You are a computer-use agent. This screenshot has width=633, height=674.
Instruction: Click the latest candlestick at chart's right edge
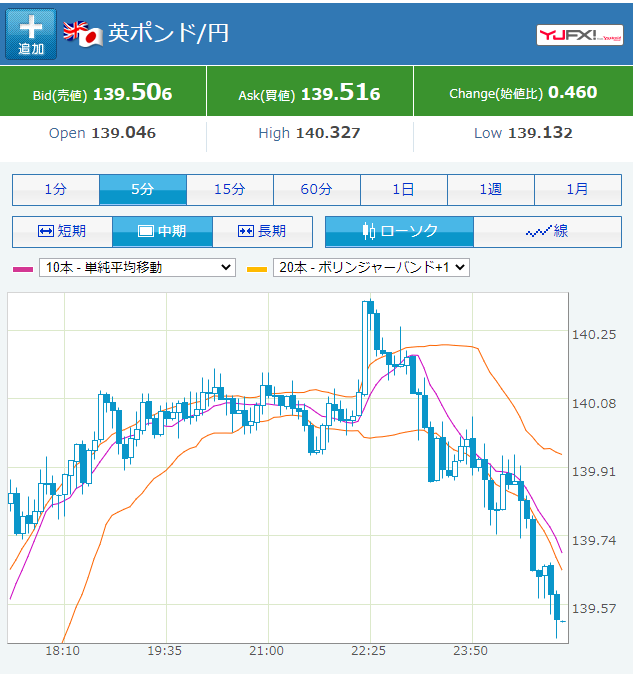(563, 622)
